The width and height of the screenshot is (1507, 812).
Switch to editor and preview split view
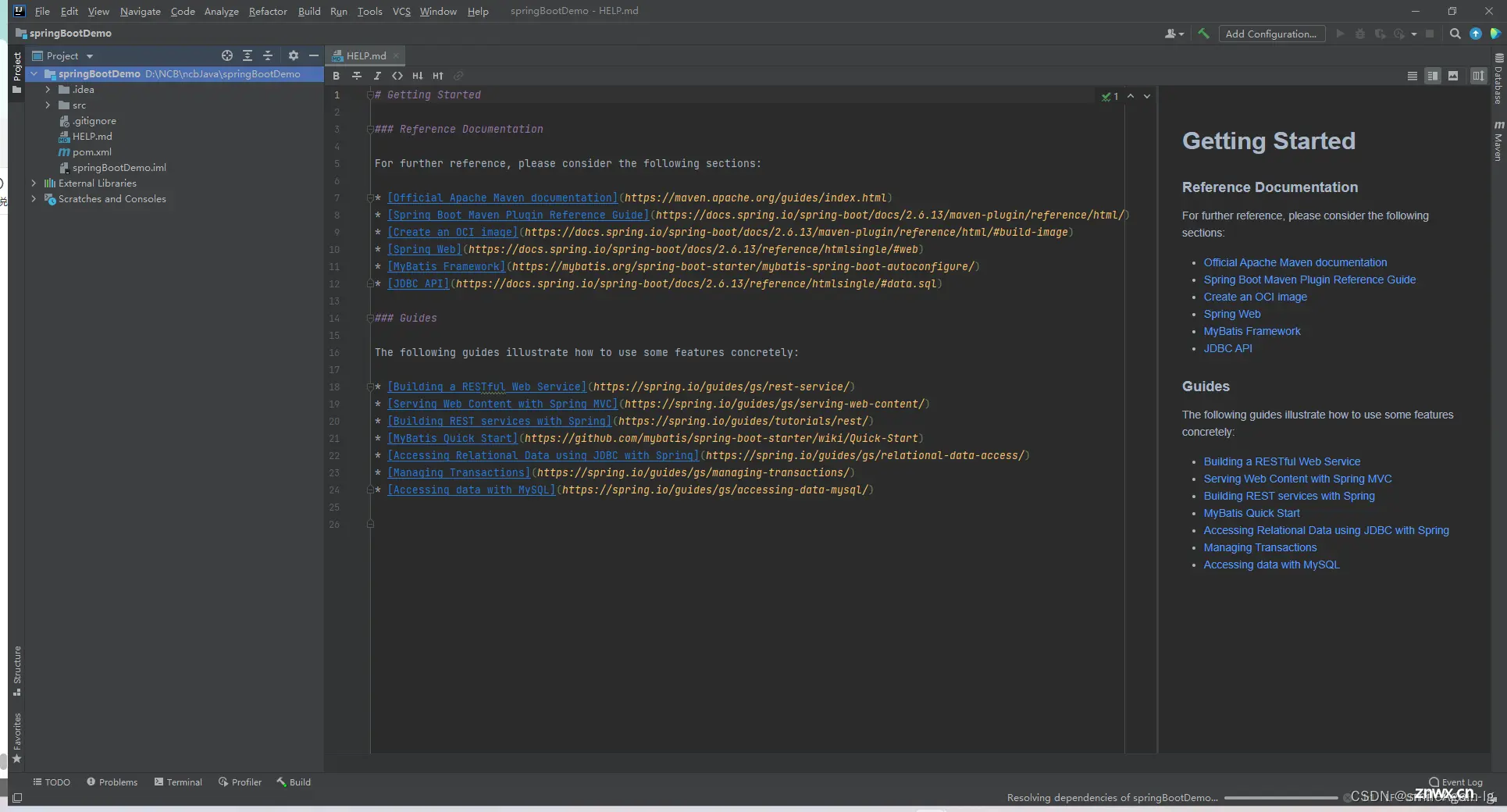pyautogui.click(x=1433, y=76)
